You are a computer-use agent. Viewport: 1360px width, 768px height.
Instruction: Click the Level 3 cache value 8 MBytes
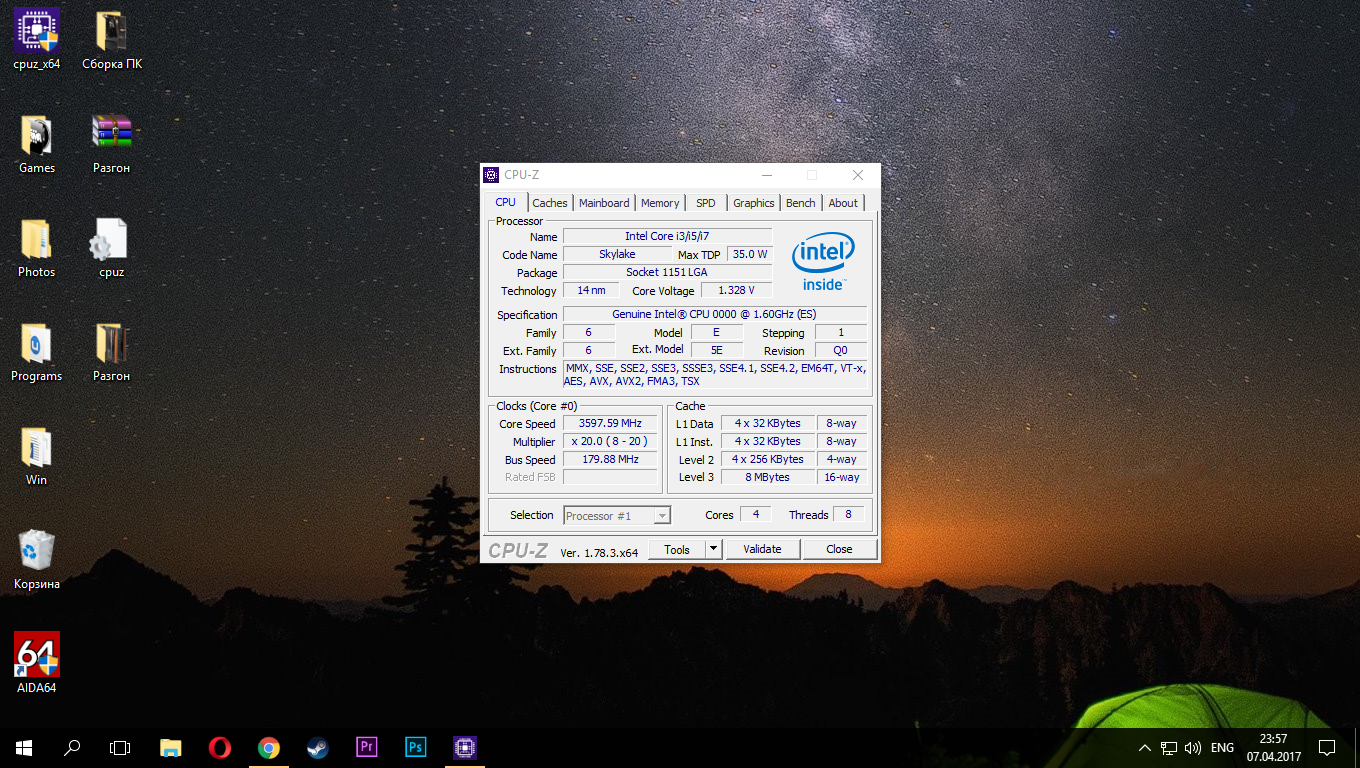(767, 477)
